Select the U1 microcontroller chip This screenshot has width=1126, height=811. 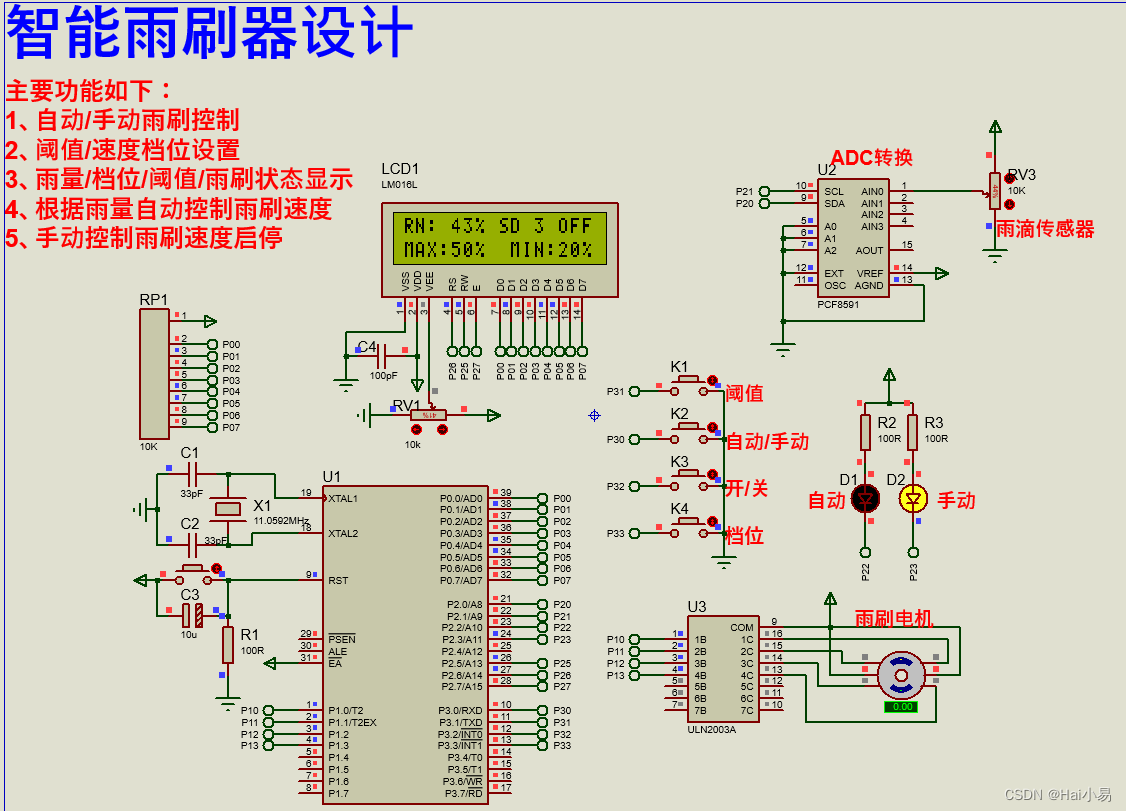tap(405, 644)
